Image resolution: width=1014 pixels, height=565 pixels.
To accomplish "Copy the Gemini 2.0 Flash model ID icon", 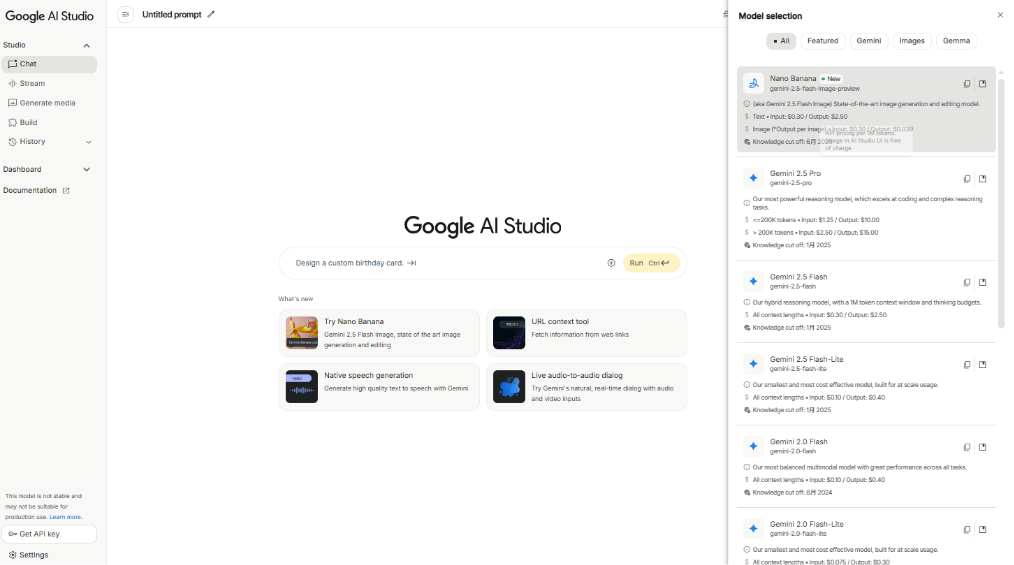I will [967, 447].
